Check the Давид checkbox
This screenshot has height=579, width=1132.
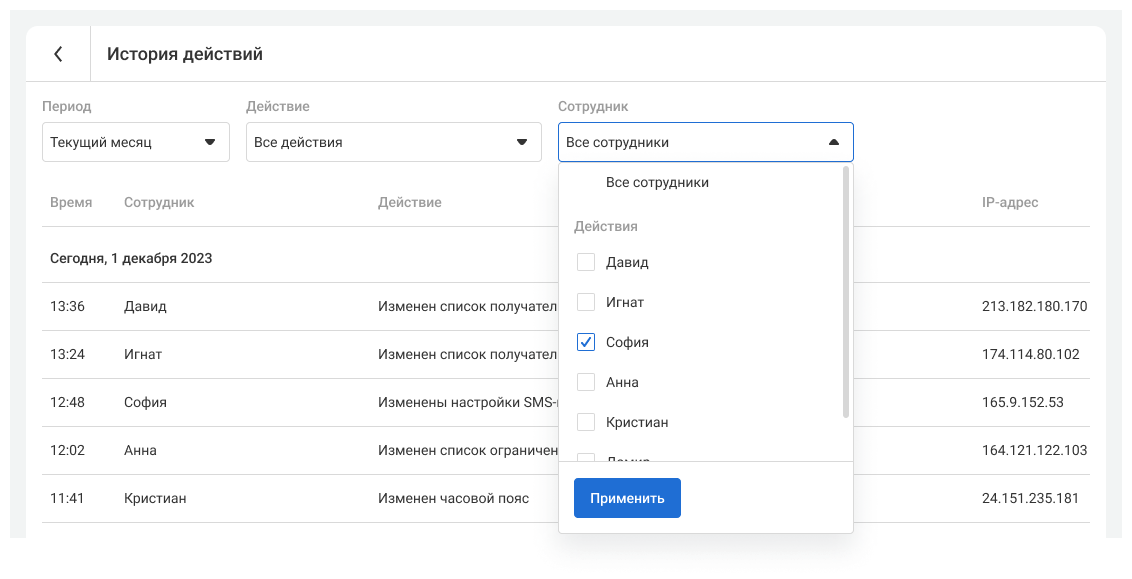point(586,262)
